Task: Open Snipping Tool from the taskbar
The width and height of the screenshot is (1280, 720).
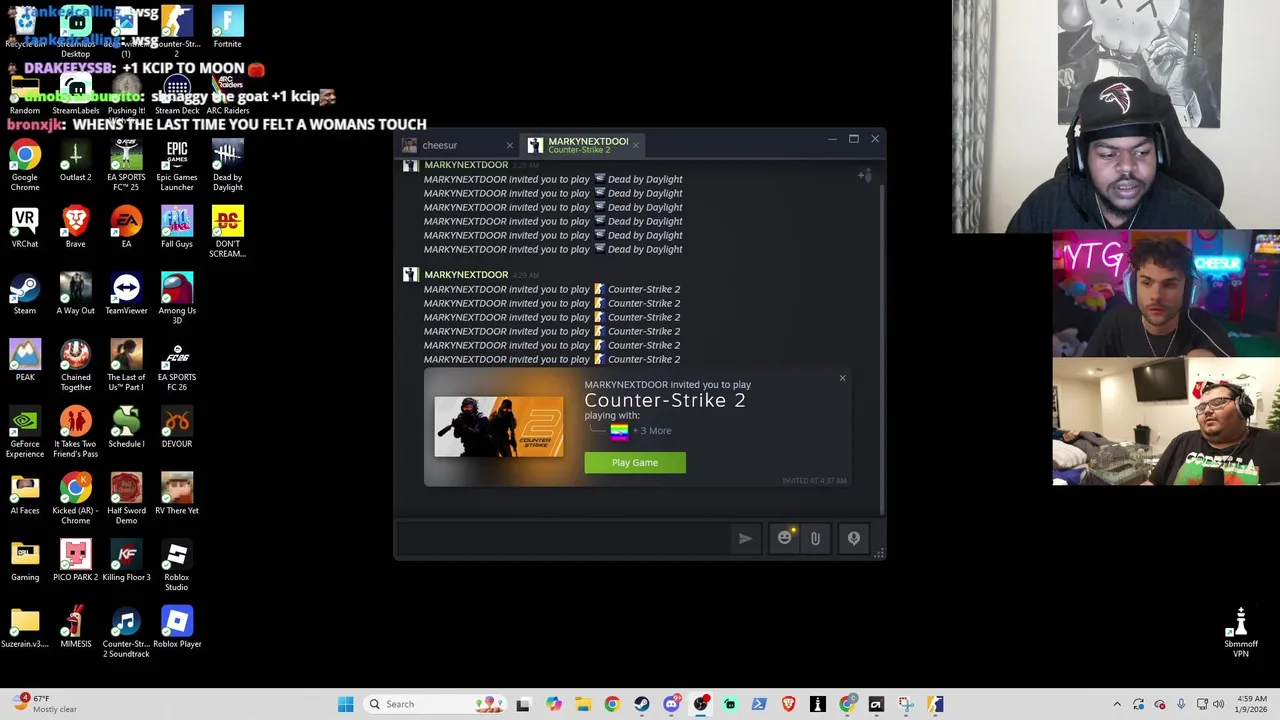Action: pos(906,704)
